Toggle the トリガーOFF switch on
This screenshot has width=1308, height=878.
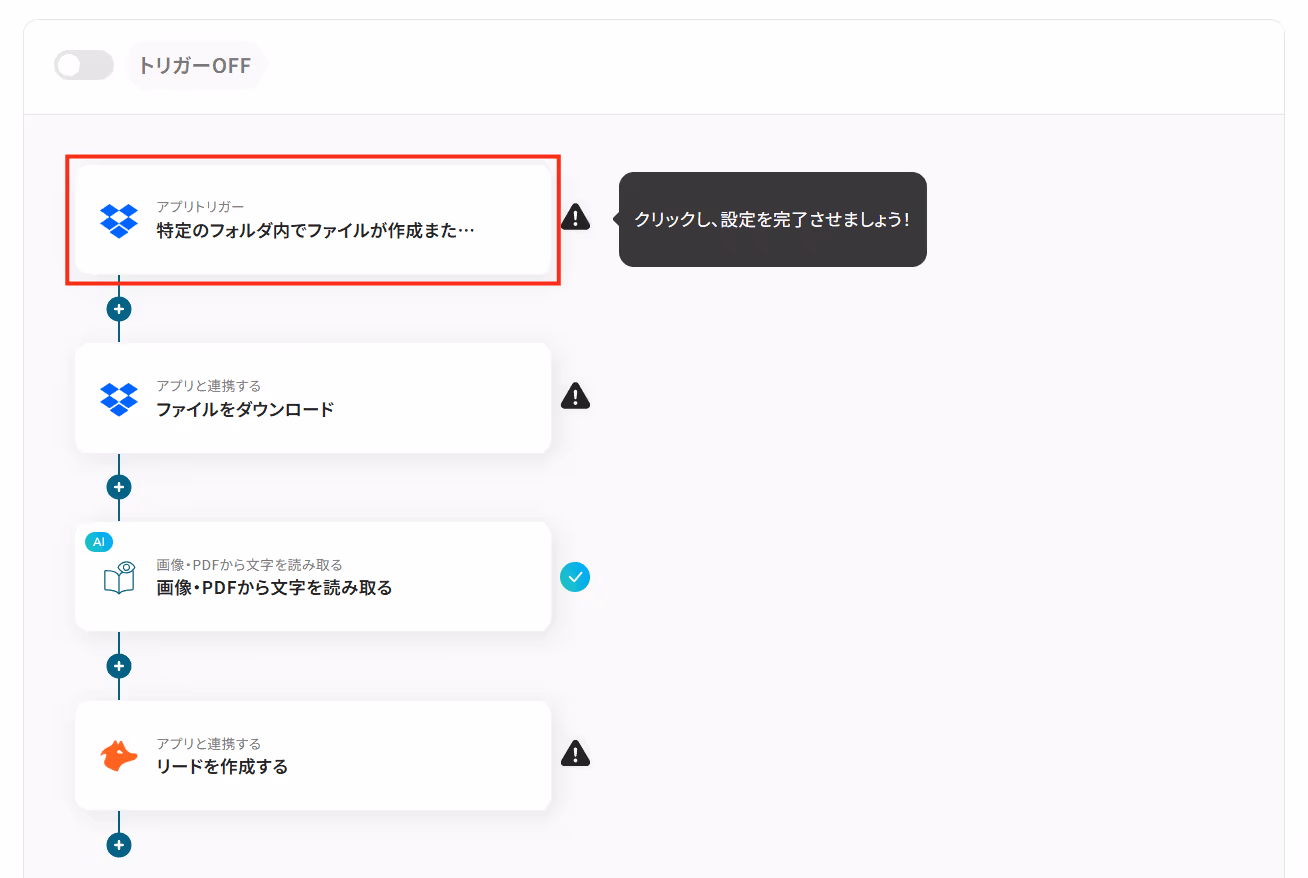(x=84, y=66)
